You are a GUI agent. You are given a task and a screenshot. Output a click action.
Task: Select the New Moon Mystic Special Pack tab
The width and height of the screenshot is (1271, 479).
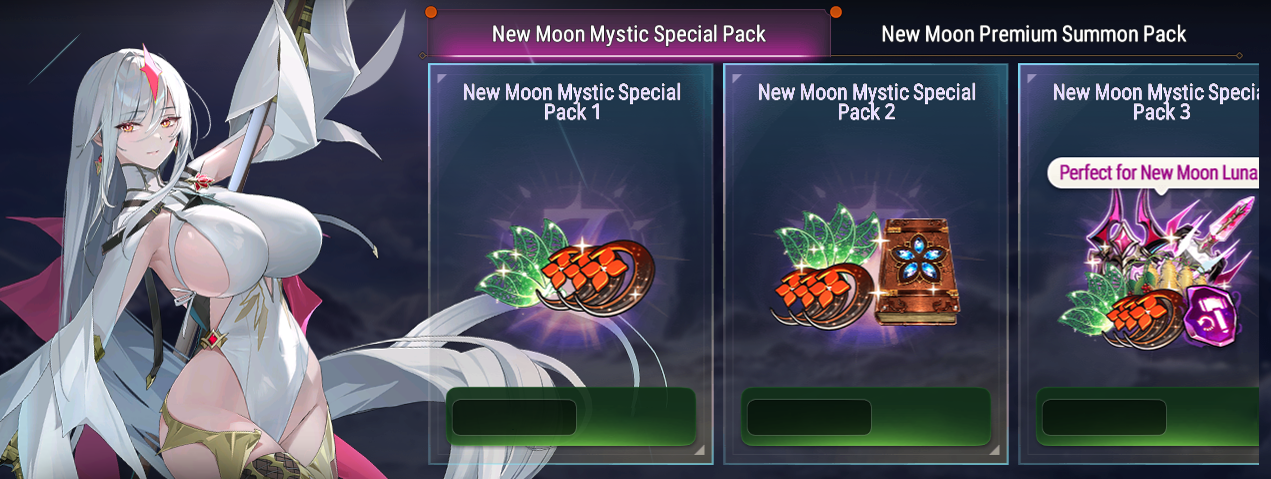(x=629, y=34)
